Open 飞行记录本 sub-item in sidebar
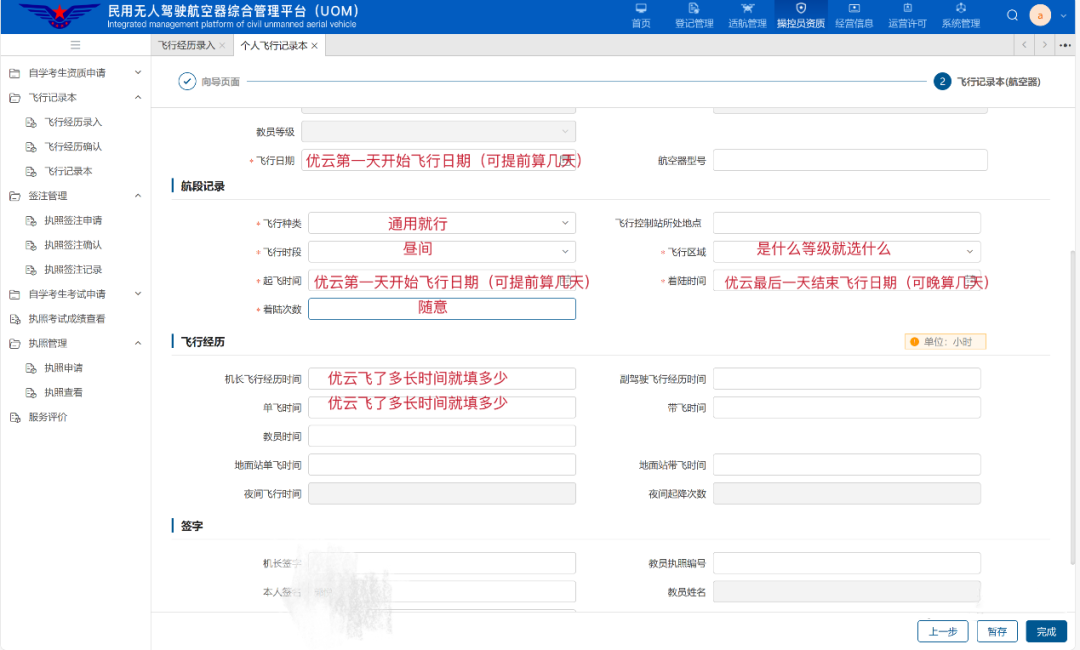Viewport: 1080px width, 650px height. click(68, 171)
